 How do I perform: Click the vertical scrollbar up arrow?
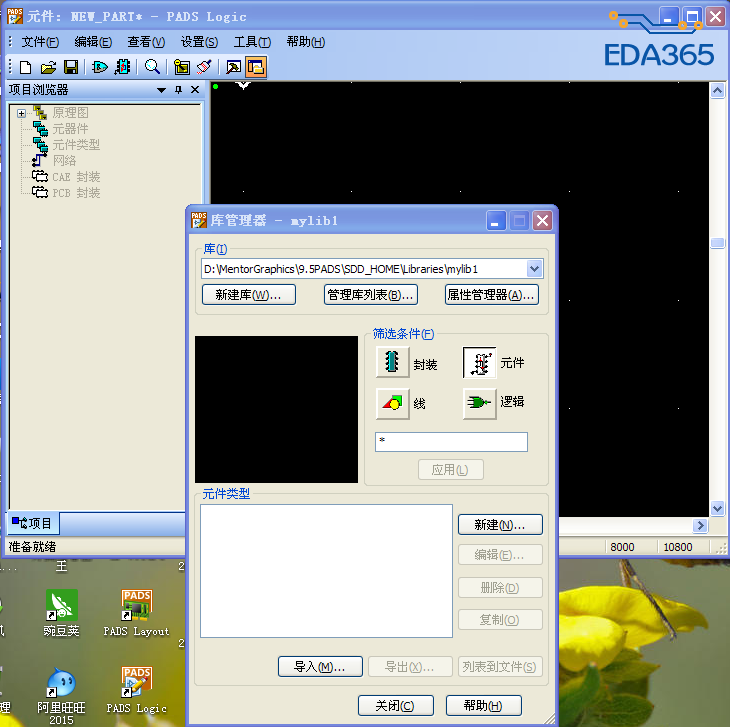pyautogui.click(x=717, y=91)
